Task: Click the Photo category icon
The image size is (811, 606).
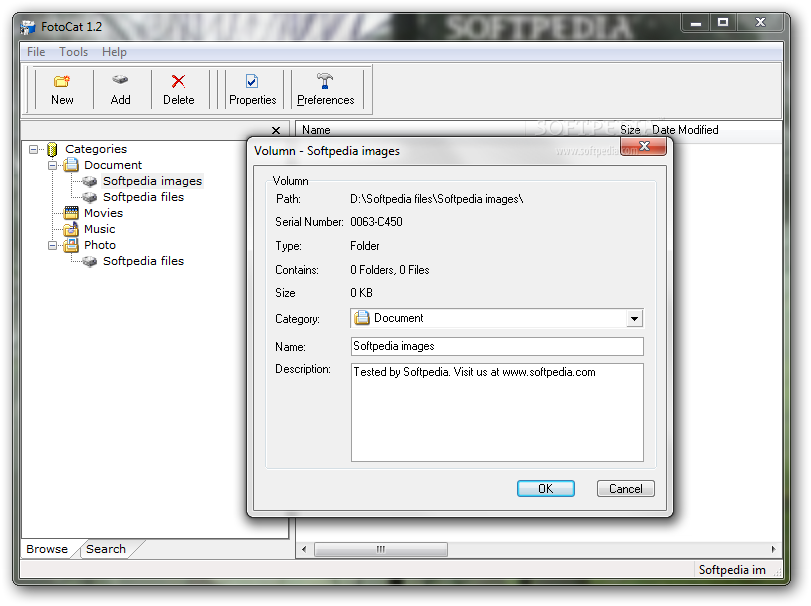Action: (x=71, y=245)
